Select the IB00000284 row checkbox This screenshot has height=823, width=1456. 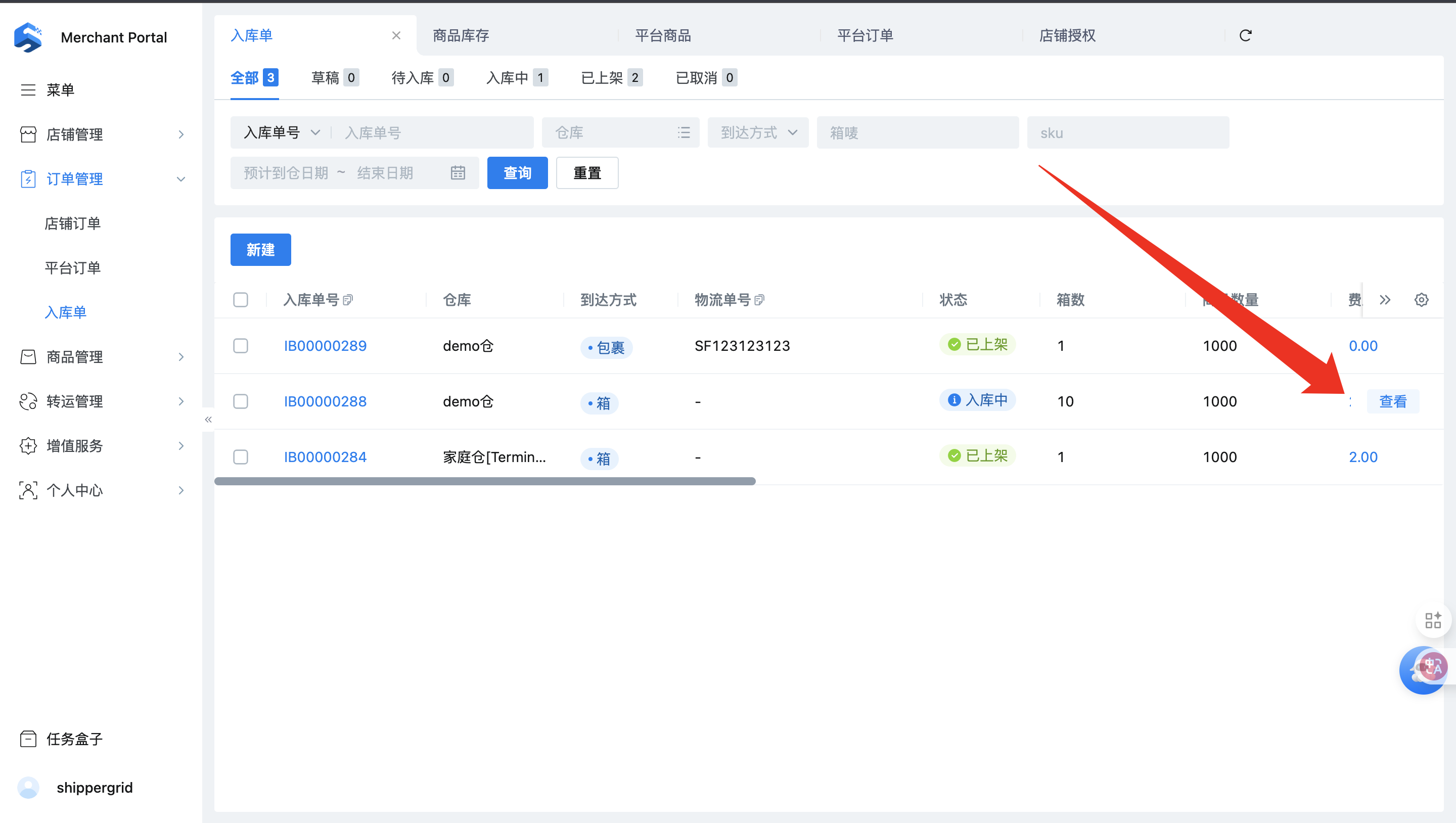[241, 456]
